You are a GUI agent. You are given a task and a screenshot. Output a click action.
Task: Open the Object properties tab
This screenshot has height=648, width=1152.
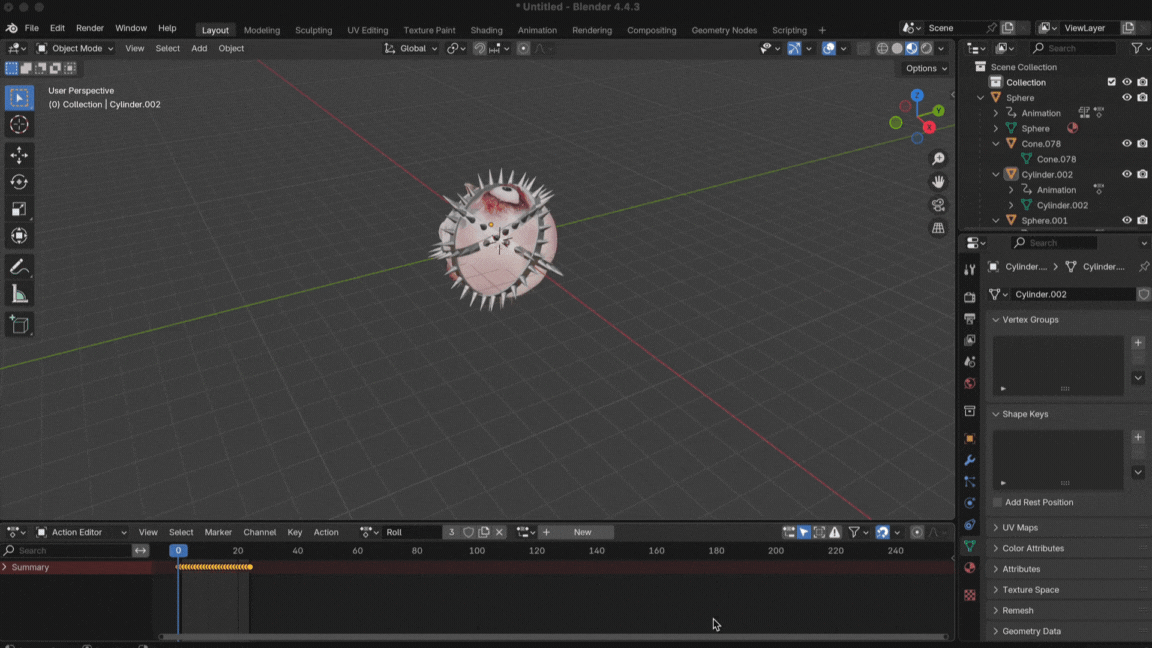point(970,439)
